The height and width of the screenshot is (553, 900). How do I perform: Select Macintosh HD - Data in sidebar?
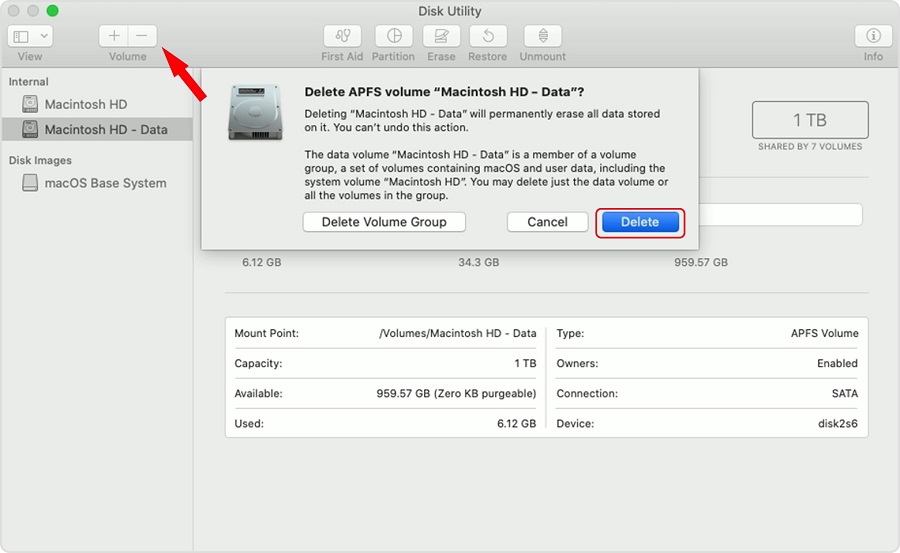pos(96,129)
